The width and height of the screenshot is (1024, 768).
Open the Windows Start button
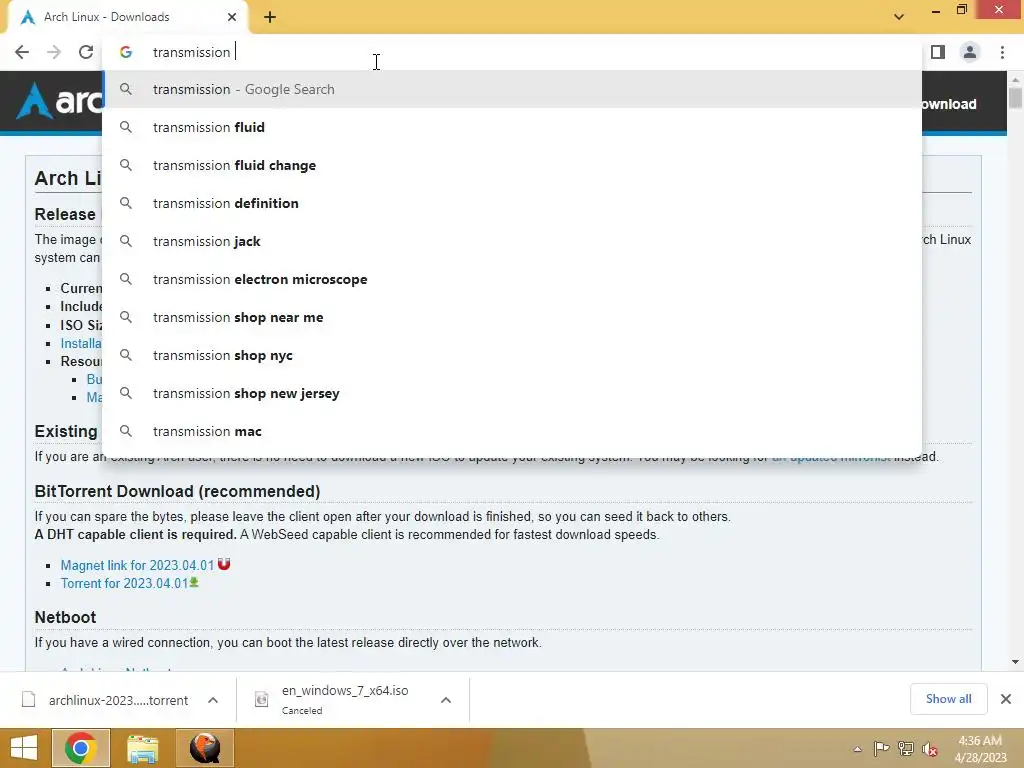(x=24, y=748)
